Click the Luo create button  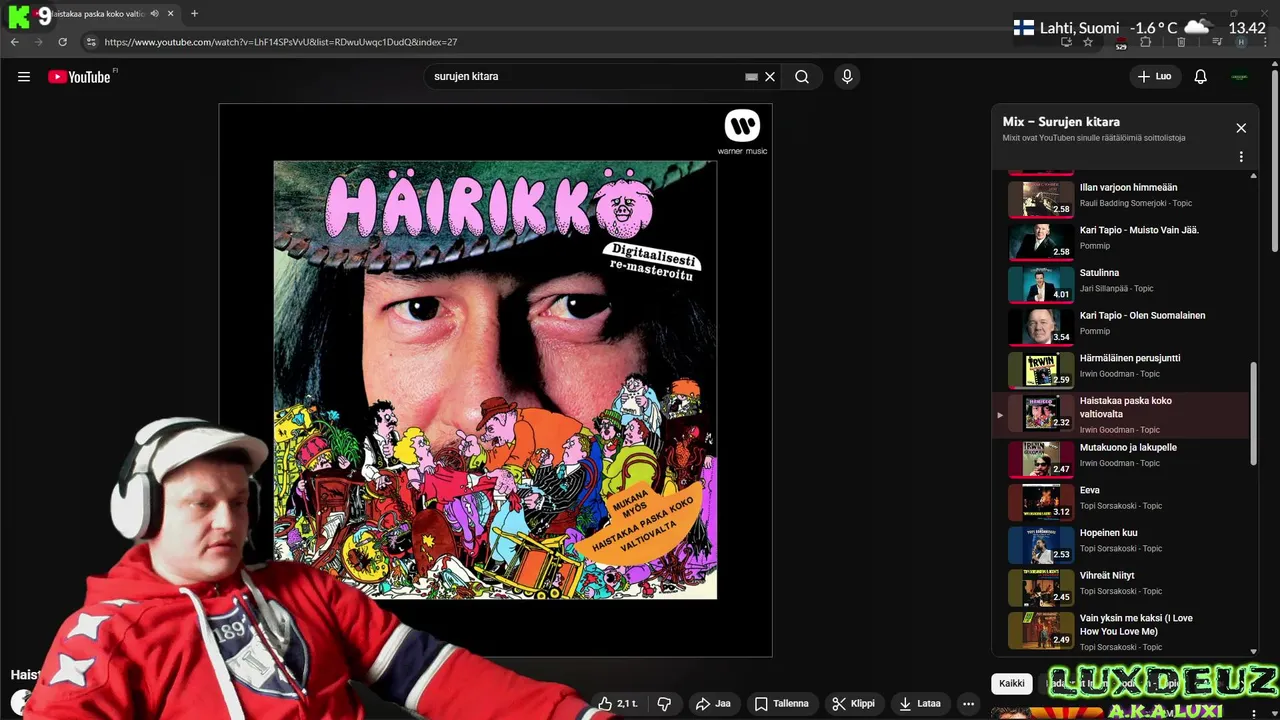tap(1155, 76)
